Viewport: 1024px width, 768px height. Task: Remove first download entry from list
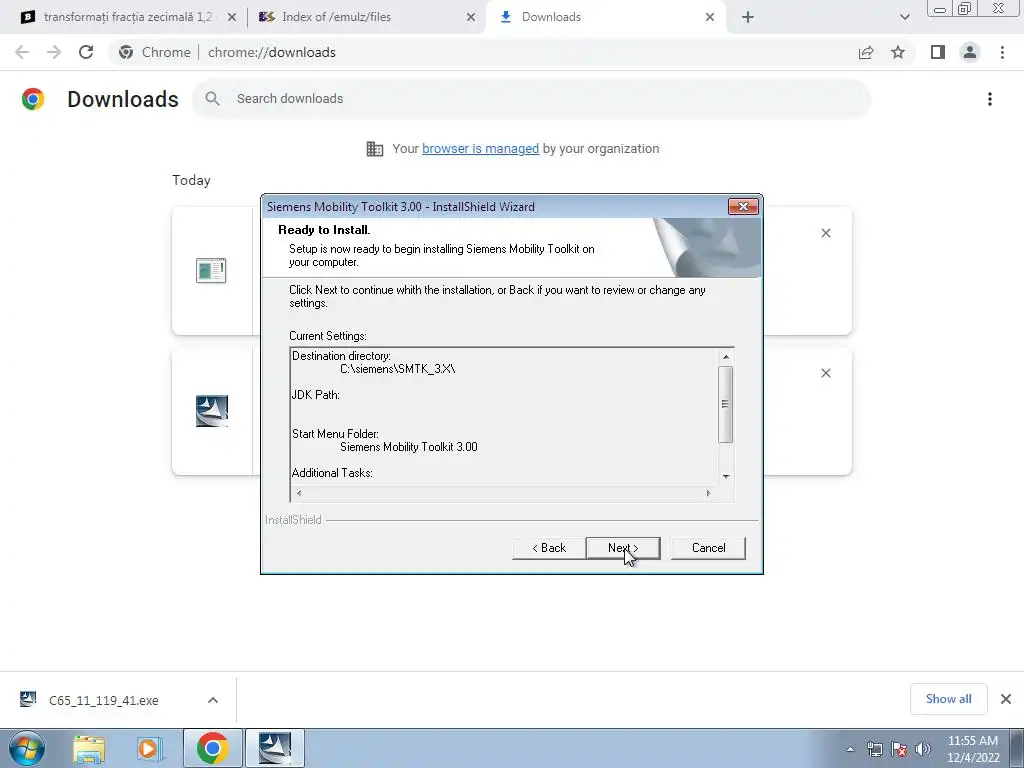(825, 233)
